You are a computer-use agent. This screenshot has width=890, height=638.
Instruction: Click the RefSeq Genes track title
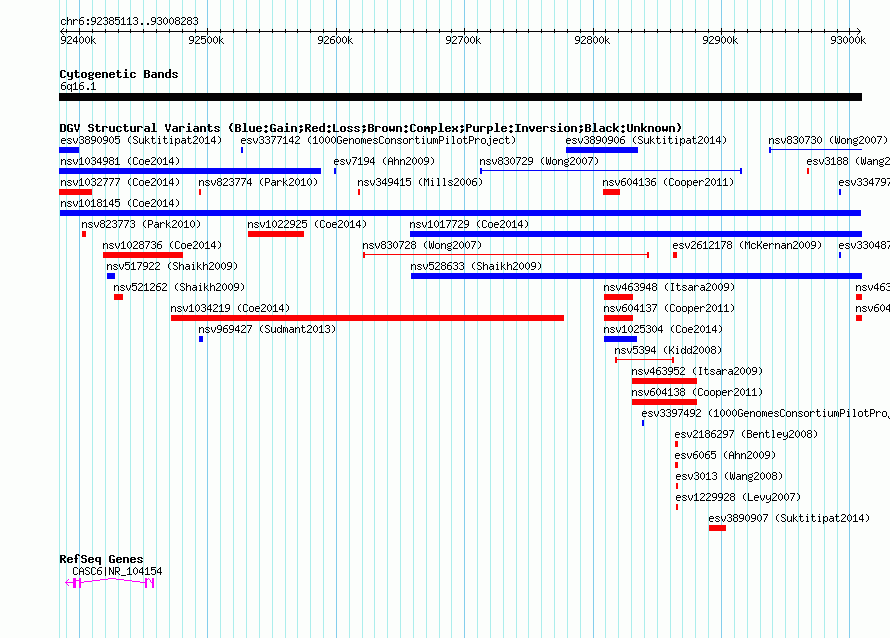[x=101, y=559]
